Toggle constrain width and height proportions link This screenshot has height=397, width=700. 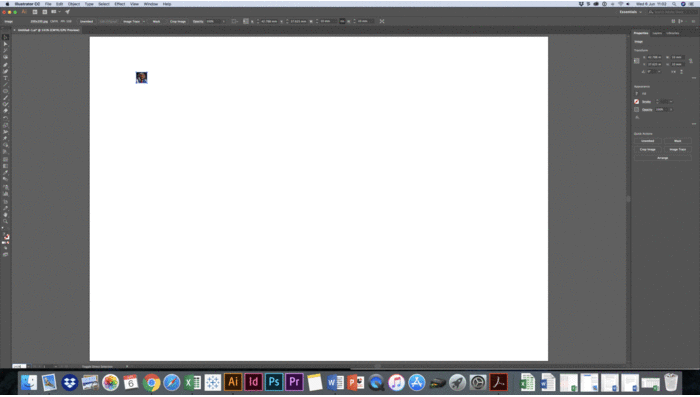[x=691, y=60]
